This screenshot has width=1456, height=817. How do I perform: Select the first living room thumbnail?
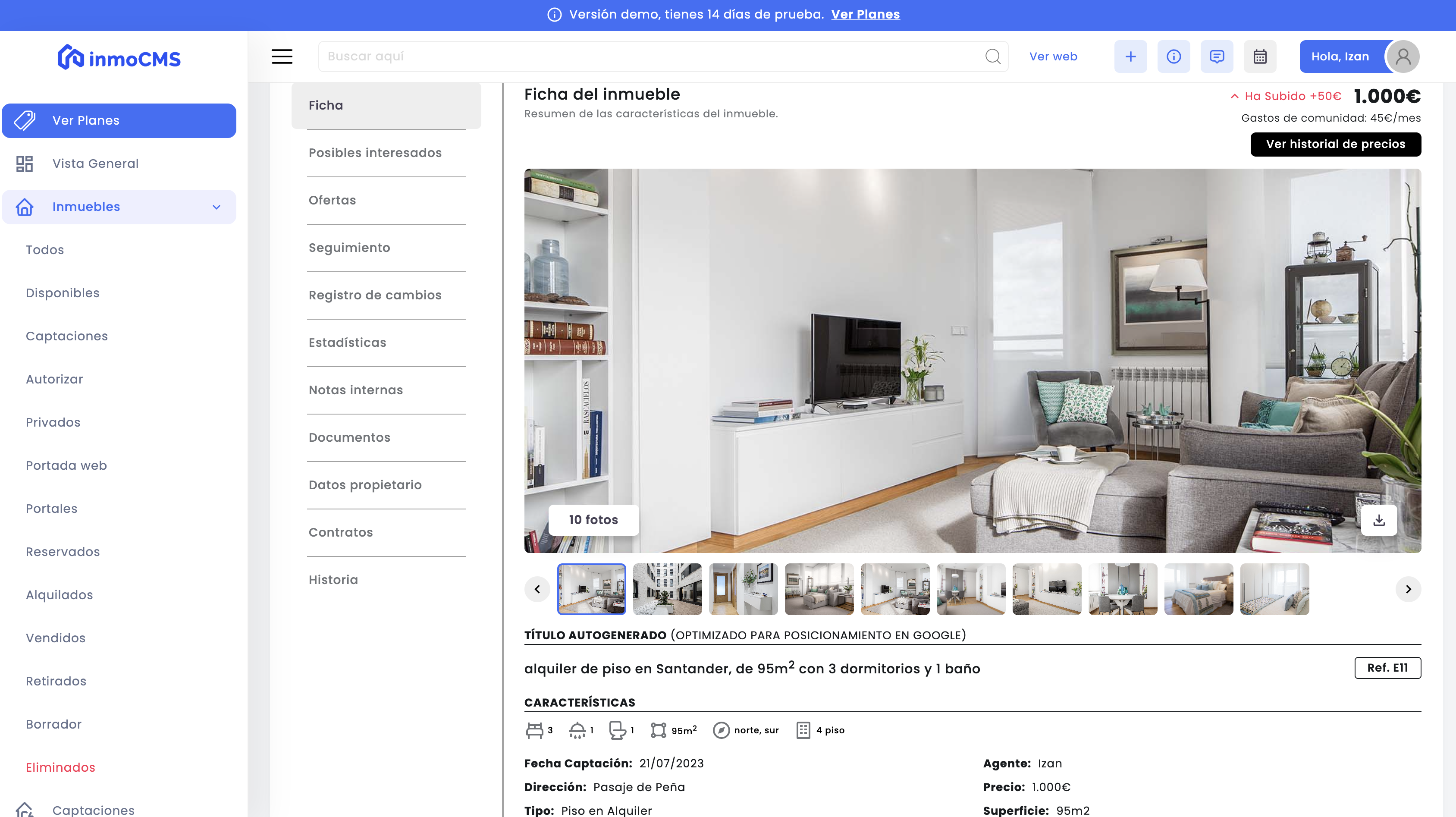[x=591, y=589]
